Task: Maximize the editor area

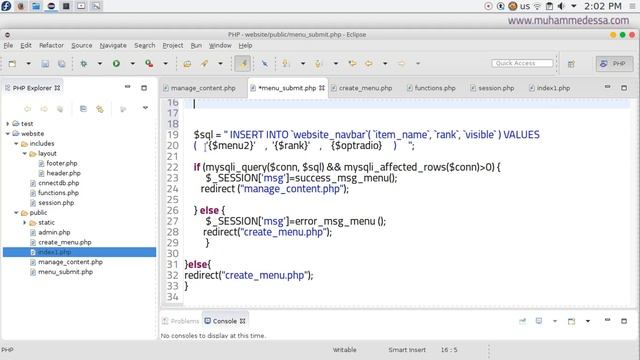Action: [624, 88]
